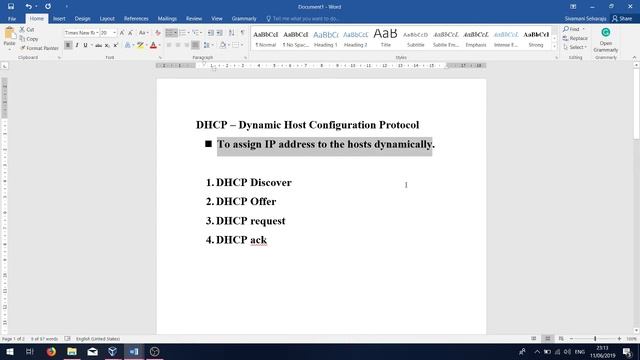Toggle Underline formatting

(x=85, y=45)
